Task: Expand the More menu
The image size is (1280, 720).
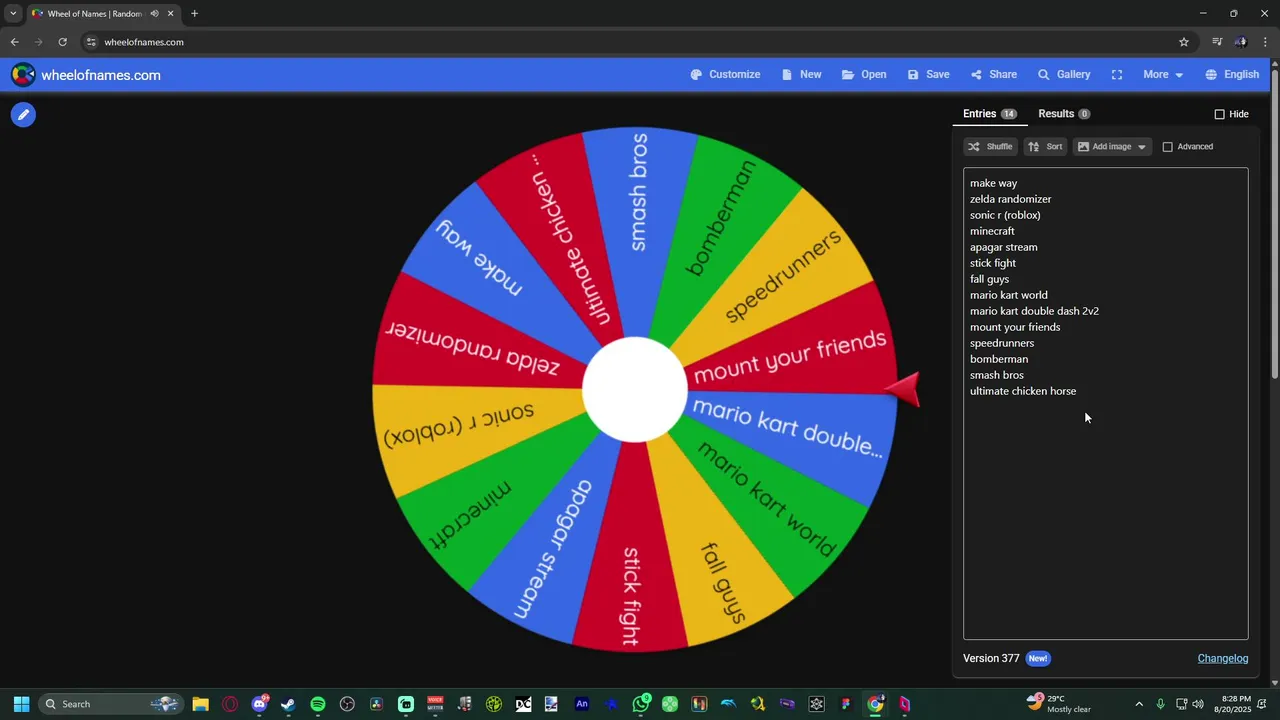Action: [x=1163, y=75]
